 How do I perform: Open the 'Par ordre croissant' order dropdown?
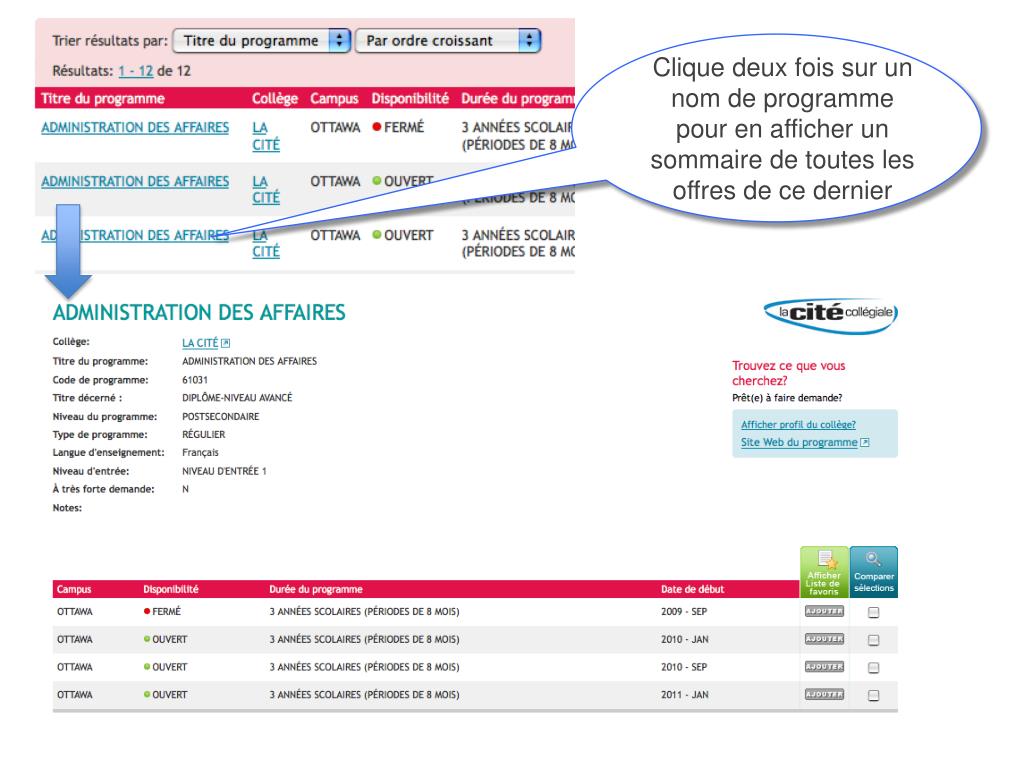click(447, 40)
